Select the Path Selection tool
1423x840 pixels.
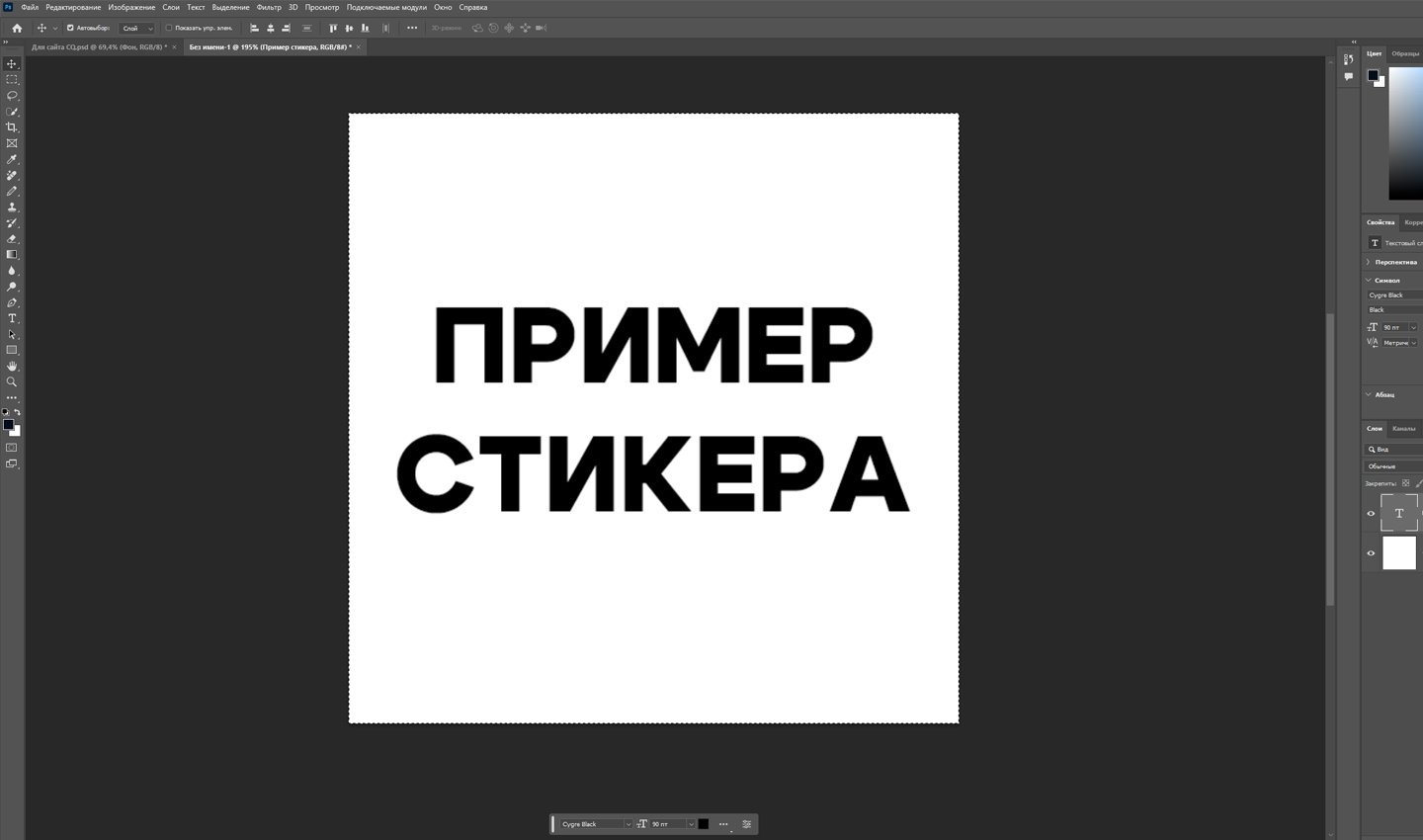(12, 334)
